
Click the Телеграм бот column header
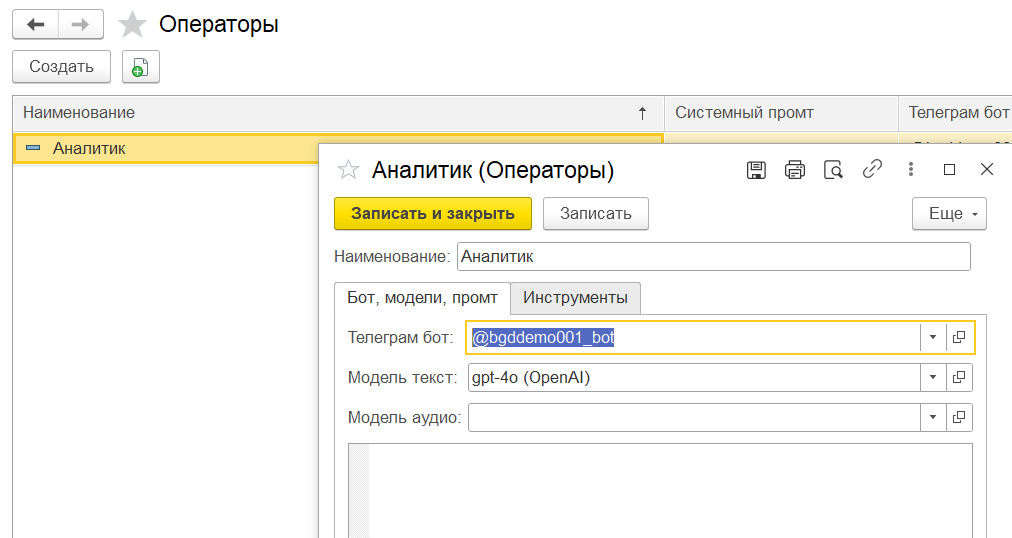[955, 113]
